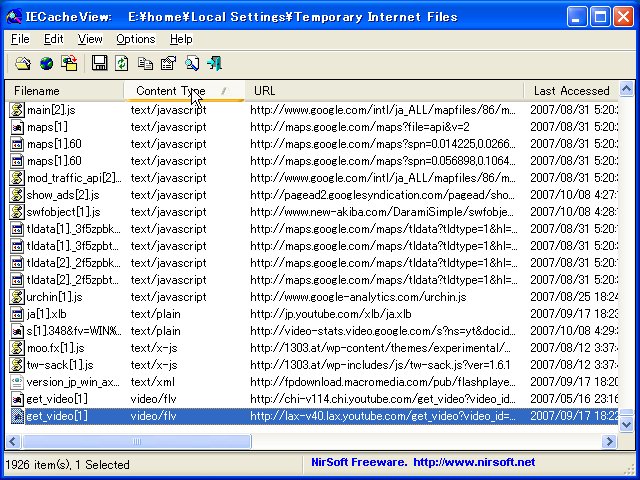Select the tldata[1]._3f5zpbt... file row
Screen dimensions: 640x480
pyautogui.click(x=313, y=246)
